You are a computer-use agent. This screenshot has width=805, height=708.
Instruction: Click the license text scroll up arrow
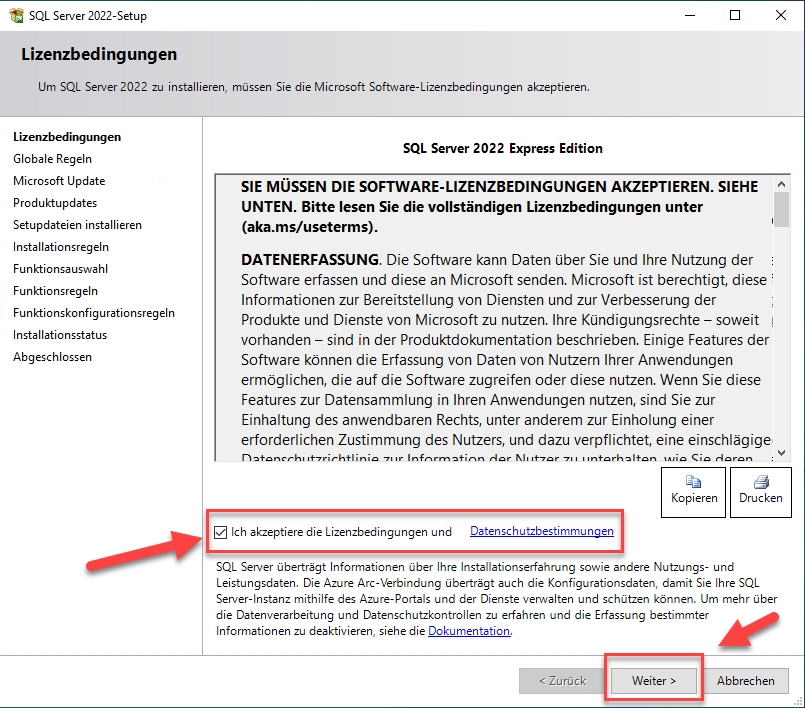pos(781,184)
